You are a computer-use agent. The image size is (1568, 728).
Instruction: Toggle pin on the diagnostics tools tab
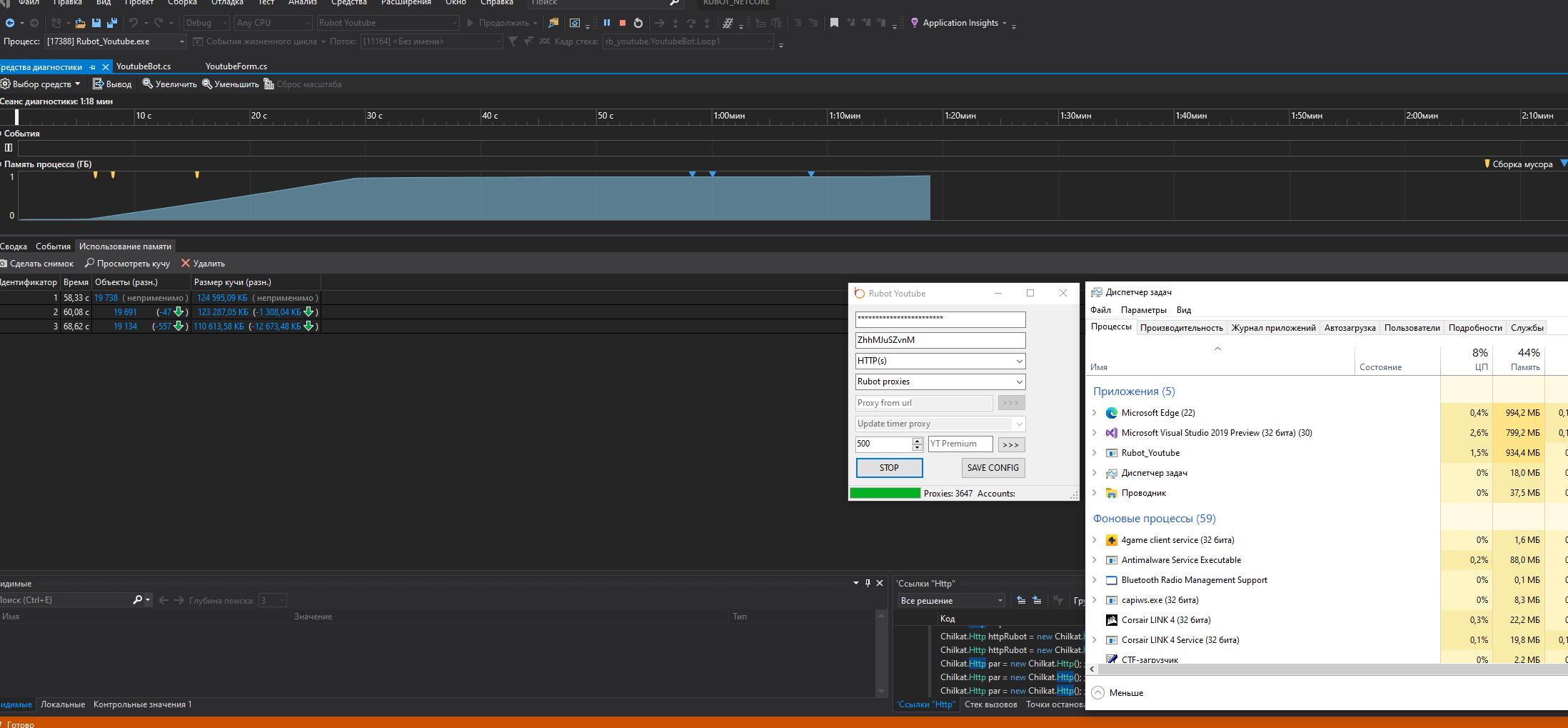(x=92, y=67)
